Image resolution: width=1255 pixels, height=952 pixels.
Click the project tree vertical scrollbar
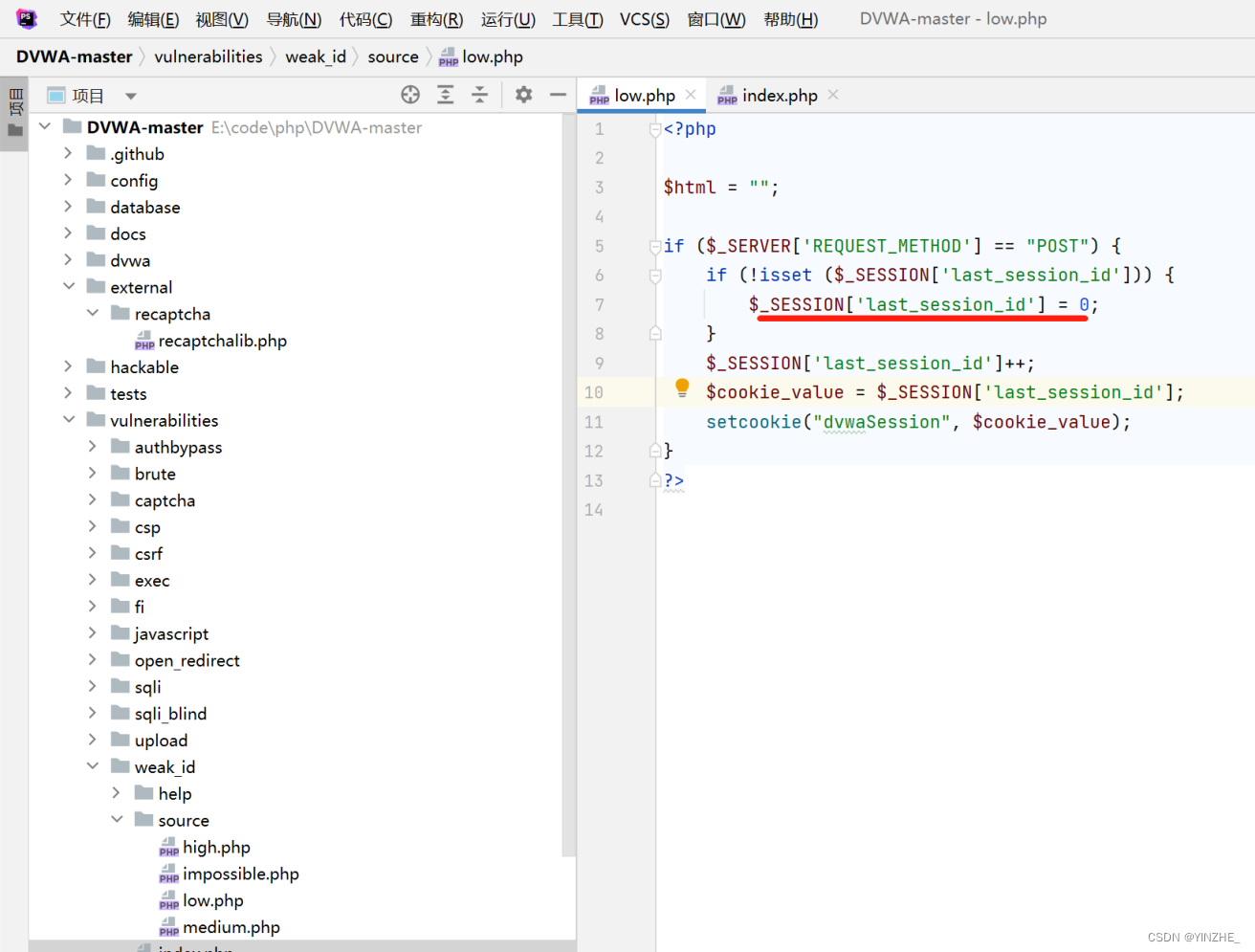click(x=569, y=484)
